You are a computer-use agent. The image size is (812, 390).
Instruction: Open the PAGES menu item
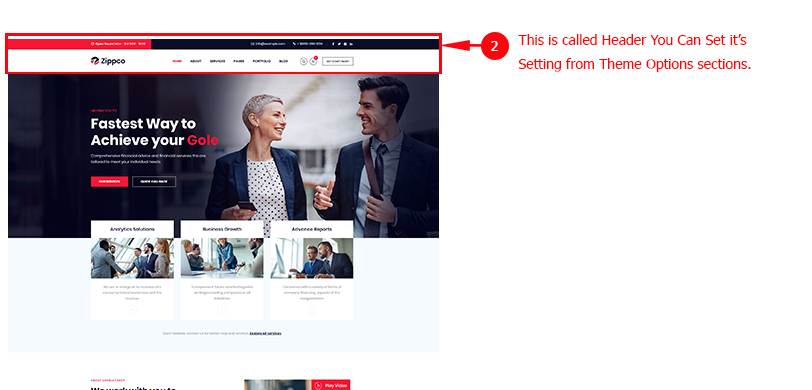(239, 61)
